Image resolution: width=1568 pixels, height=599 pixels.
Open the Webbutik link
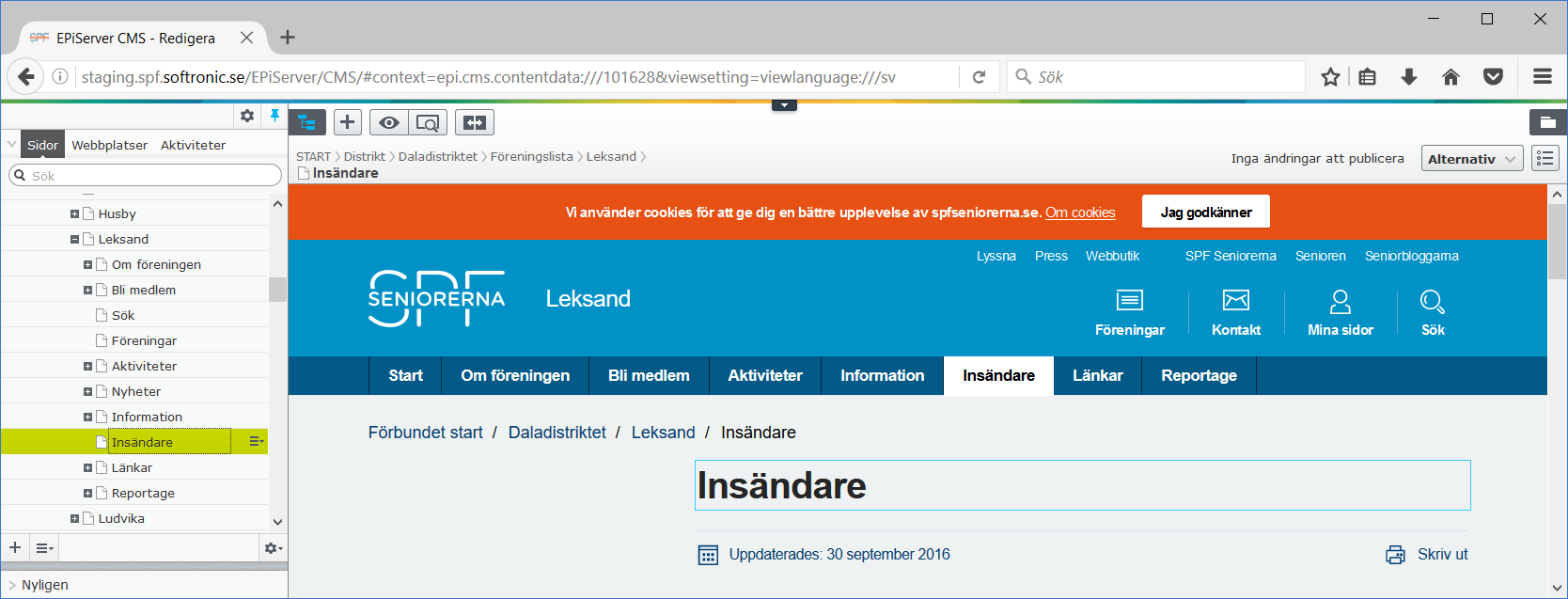(1112, 256)
